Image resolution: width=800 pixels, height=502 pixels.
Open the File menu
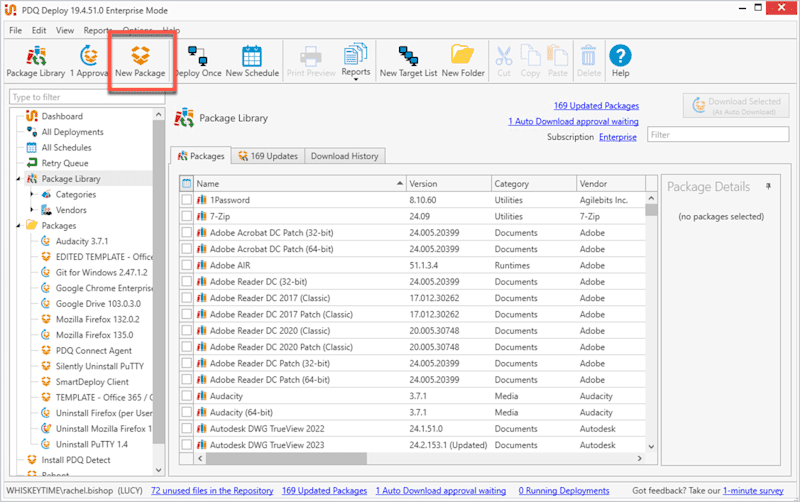pyautogui.click(x=15, y=31)
